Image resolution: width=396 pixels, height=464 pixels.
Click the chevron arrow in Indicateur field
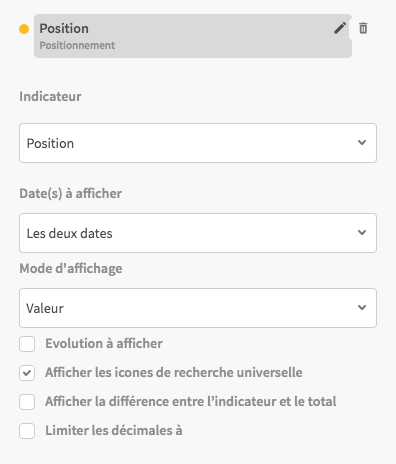362,143
